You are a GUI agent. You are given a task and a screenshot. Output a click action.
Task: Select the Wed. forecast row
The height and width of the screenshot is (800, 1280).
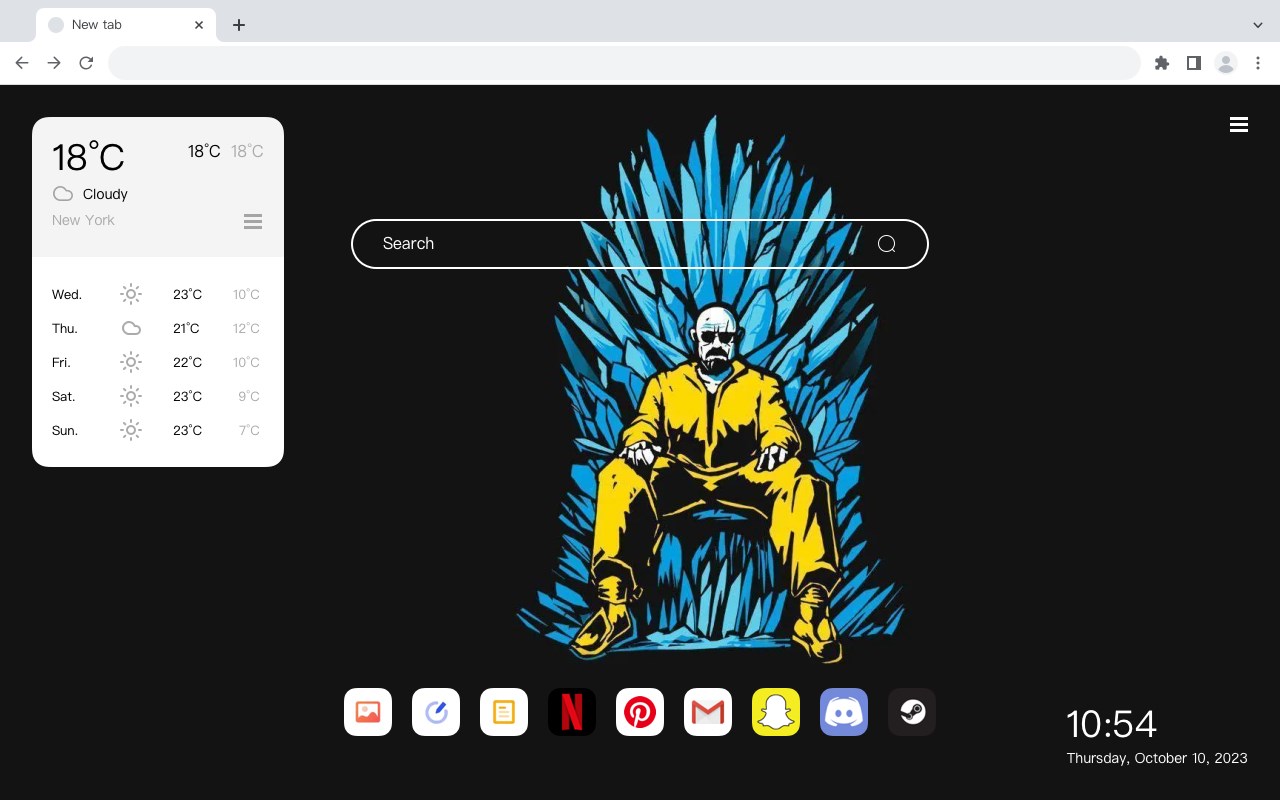point(158,294)
